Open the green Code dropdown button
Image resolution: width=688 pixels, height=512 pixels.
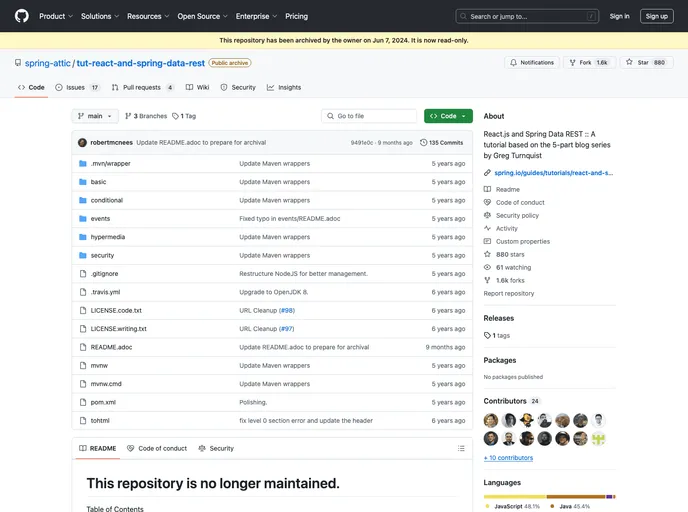[x=448, y=116]
